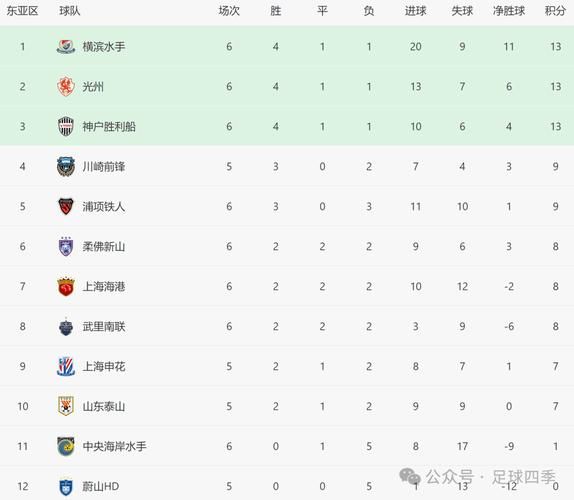Click the Johor (柔佛新山) purple crest
This screenshot has height=500, width=574.
point(66,246)
